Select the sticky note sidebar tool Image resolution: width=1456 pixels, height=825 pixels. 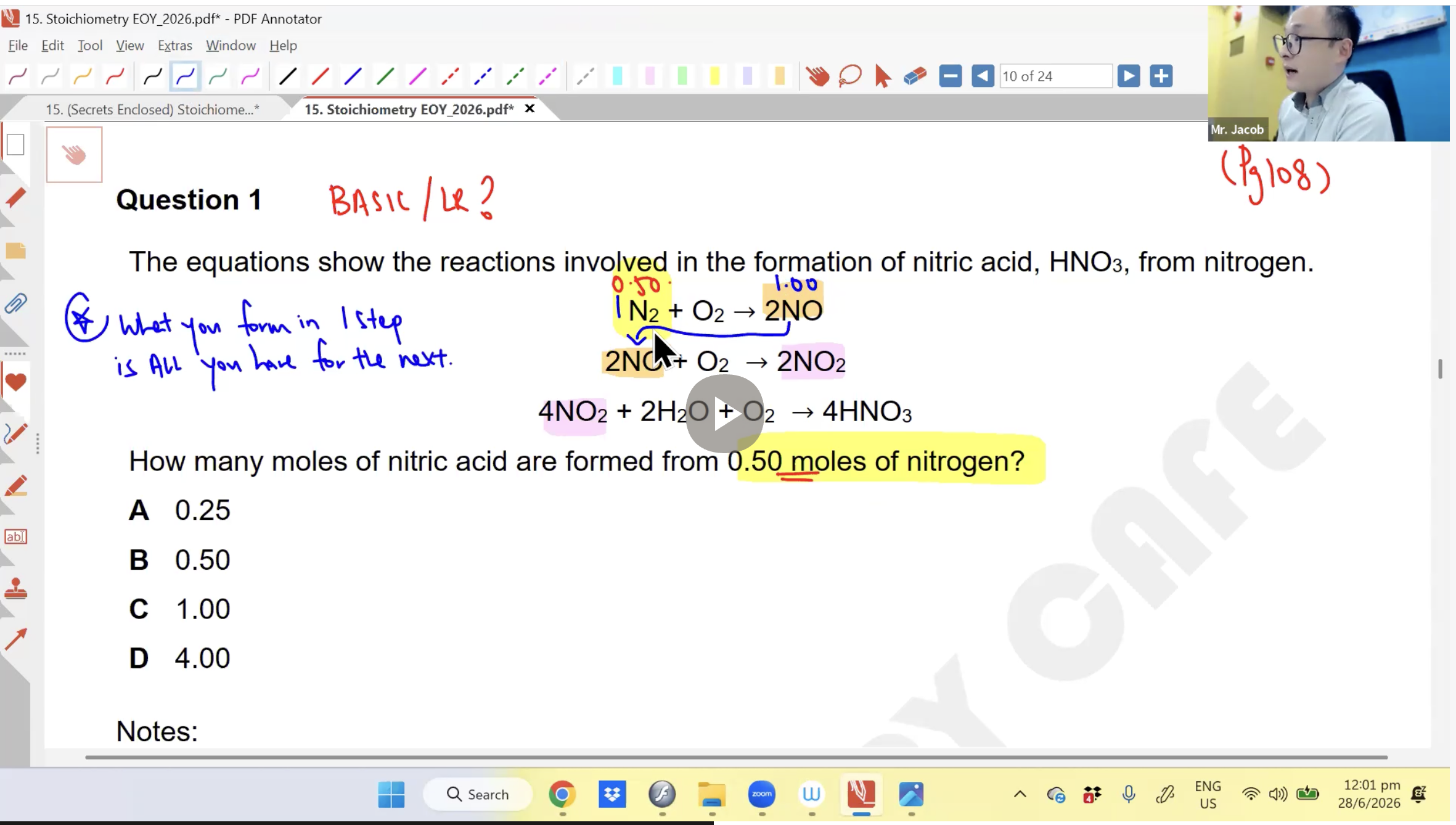(x=15, y=250)
